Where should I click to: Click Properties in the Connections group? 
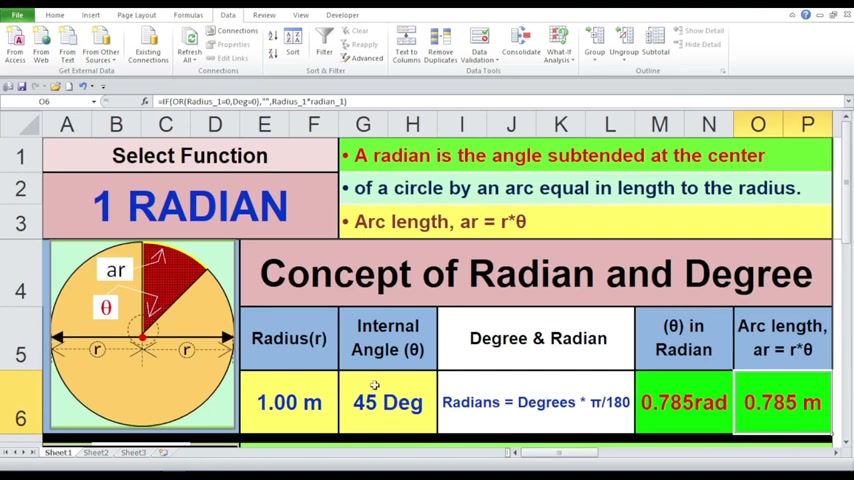point(228,45)
